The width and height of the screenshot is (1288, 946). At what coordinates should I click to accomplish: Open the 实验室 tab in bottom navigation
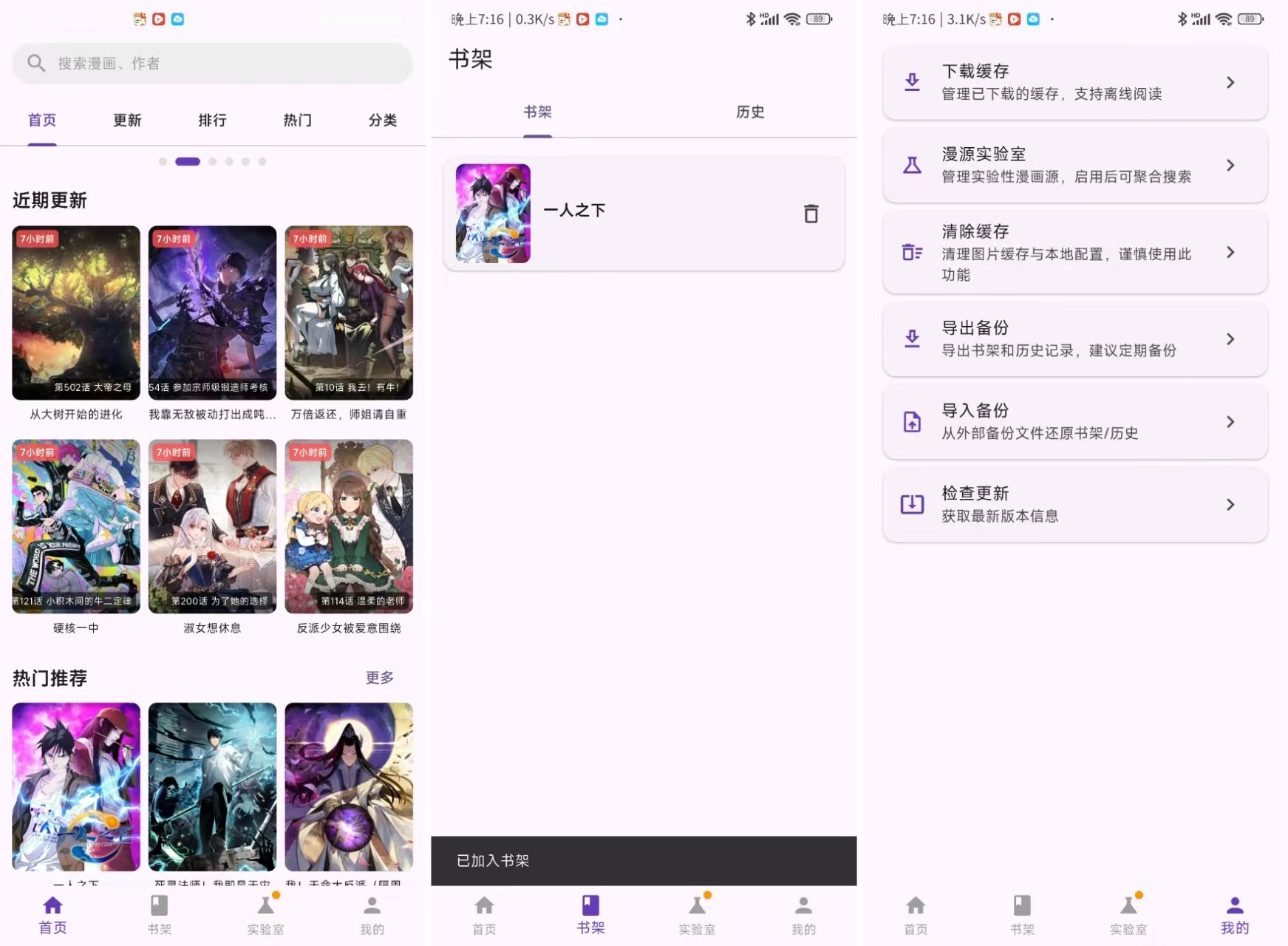(x=695, y=914)
